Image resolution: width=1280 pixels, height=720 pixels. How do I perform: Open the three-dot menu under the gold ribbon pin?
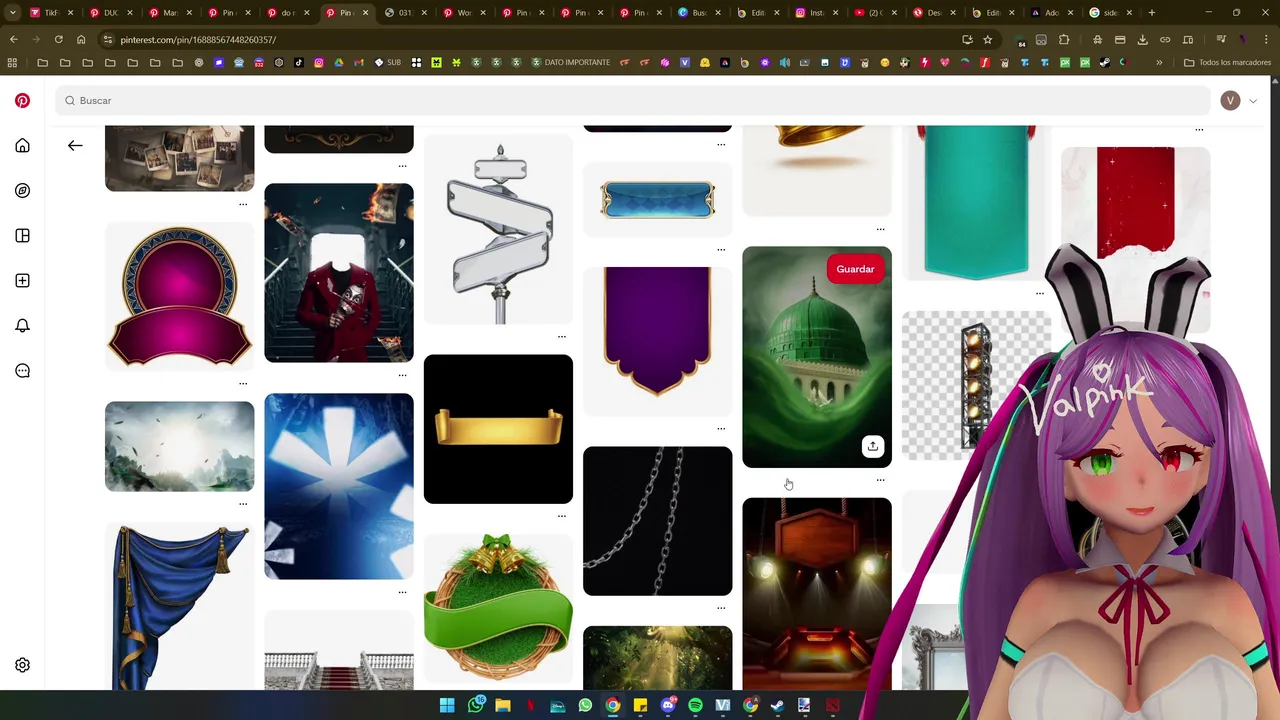click(562, 516)
